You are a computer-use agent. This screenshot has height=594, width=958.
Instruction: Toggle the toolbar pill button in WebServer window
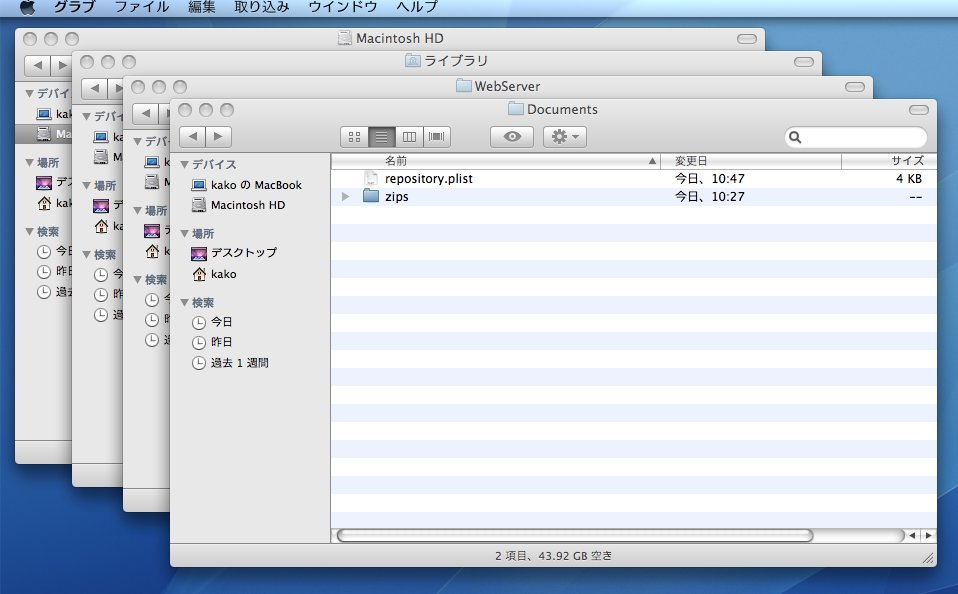[x=855, y=87]
